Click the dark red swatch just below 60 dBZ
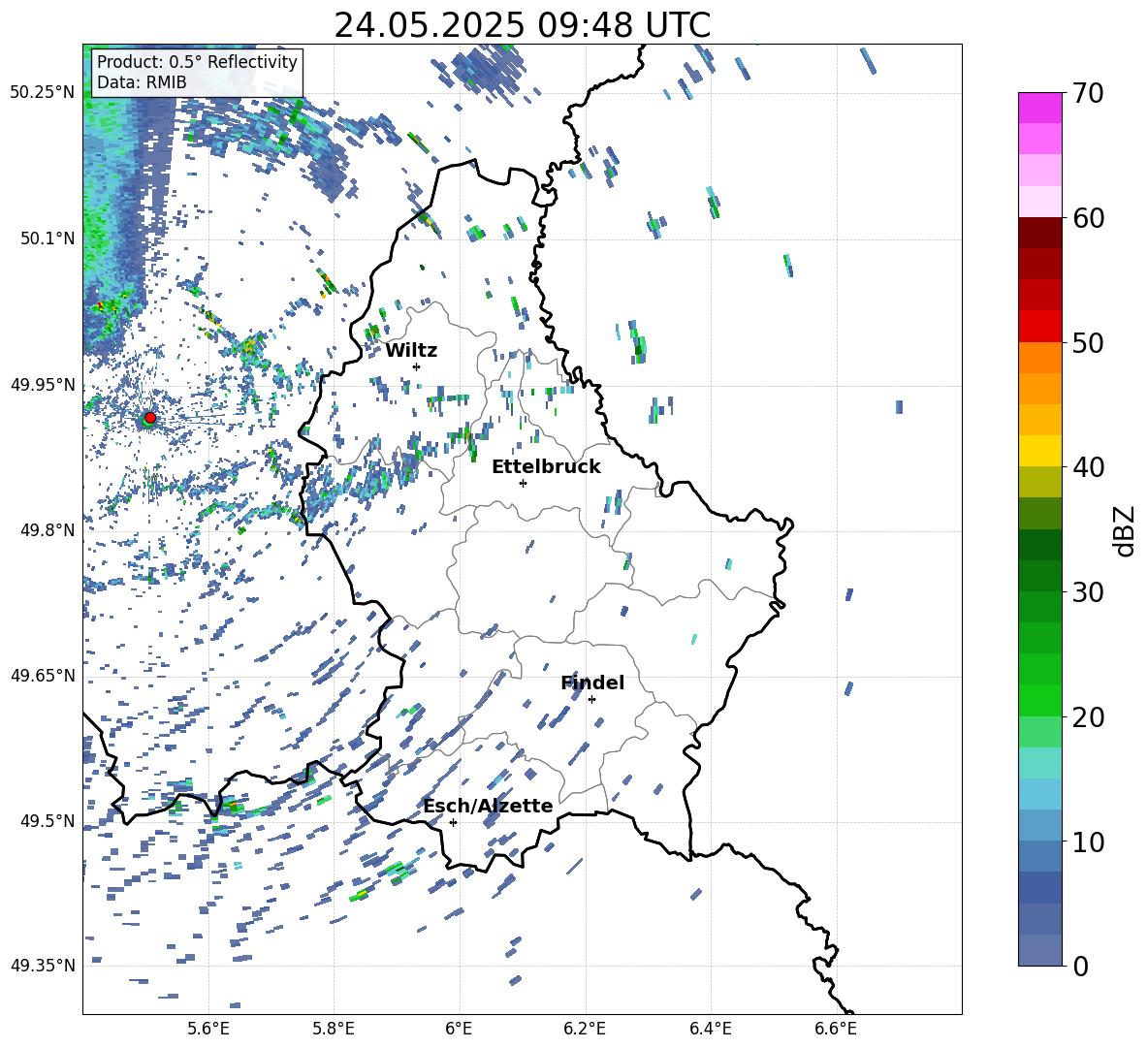1148x1048 pixels. pos(1039,233)
